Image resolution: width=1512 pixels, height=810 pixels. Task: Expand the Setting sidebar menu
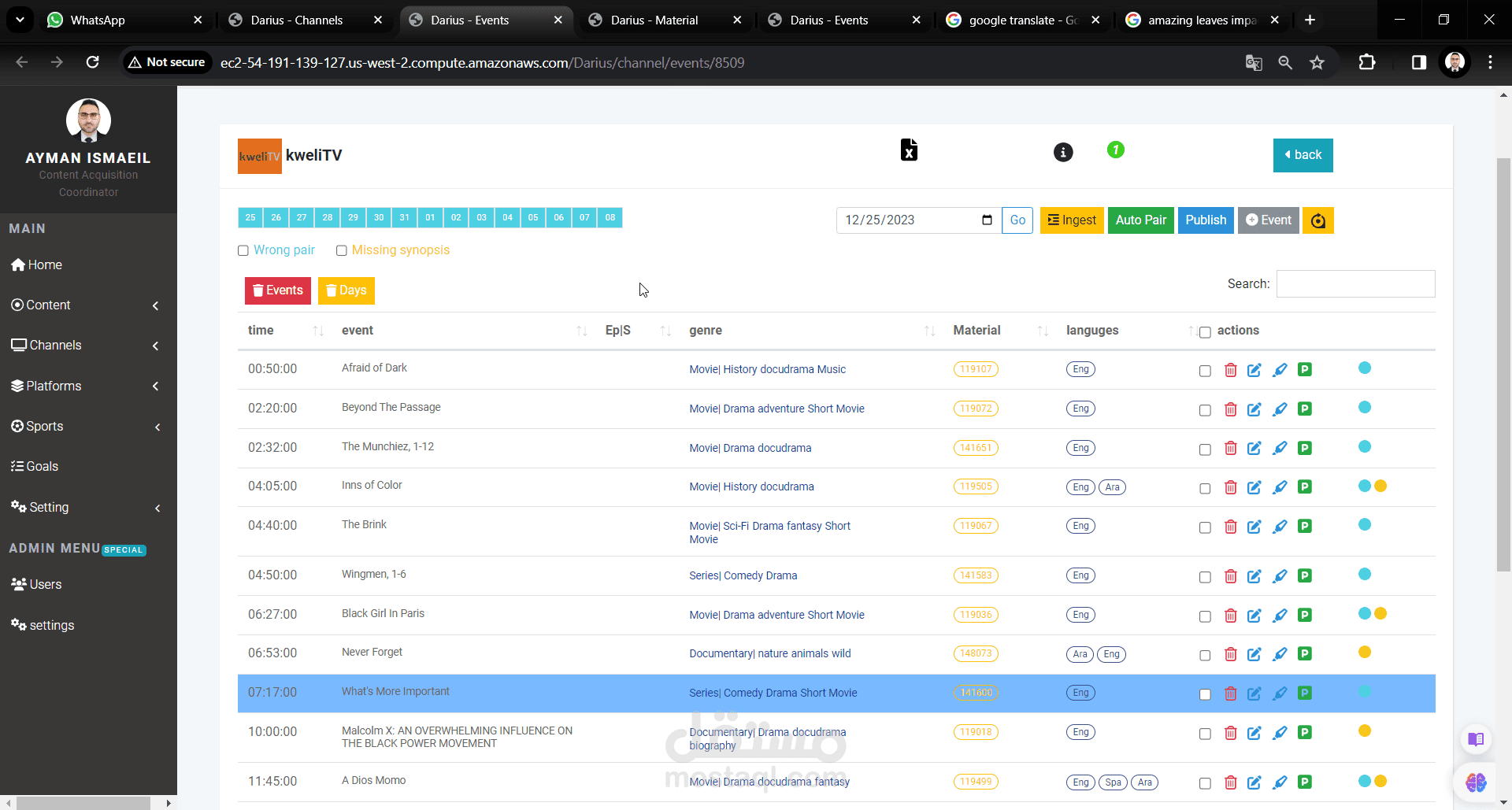pyautogui.click(x=88, y=508)
